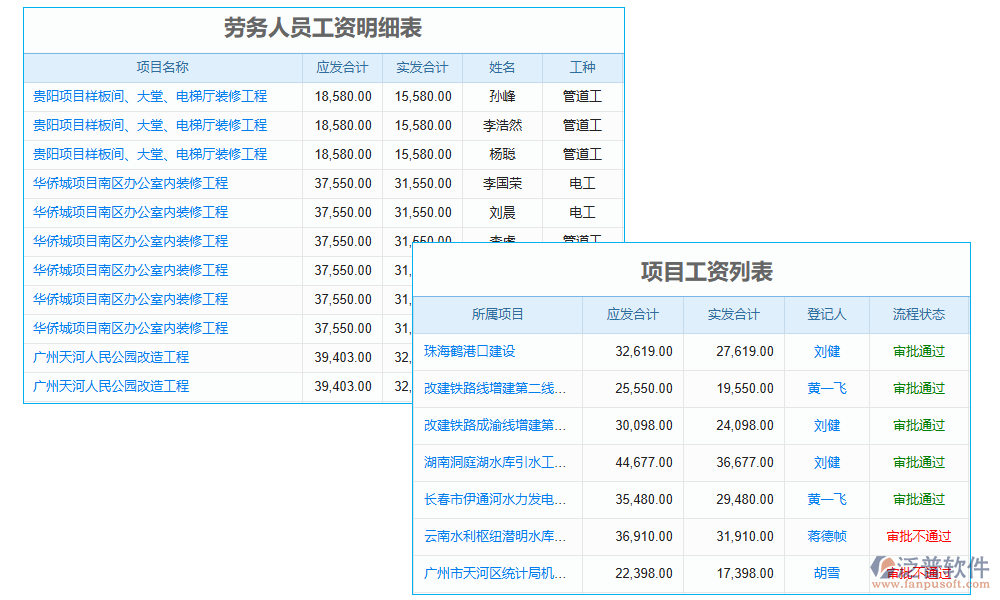Image resolution: width=1000 pixels, height=600 pixels.
Task: Click the 审批不通过 status for 蒋德帧's row
Action: pyautogui.click(x=921, y=536)
